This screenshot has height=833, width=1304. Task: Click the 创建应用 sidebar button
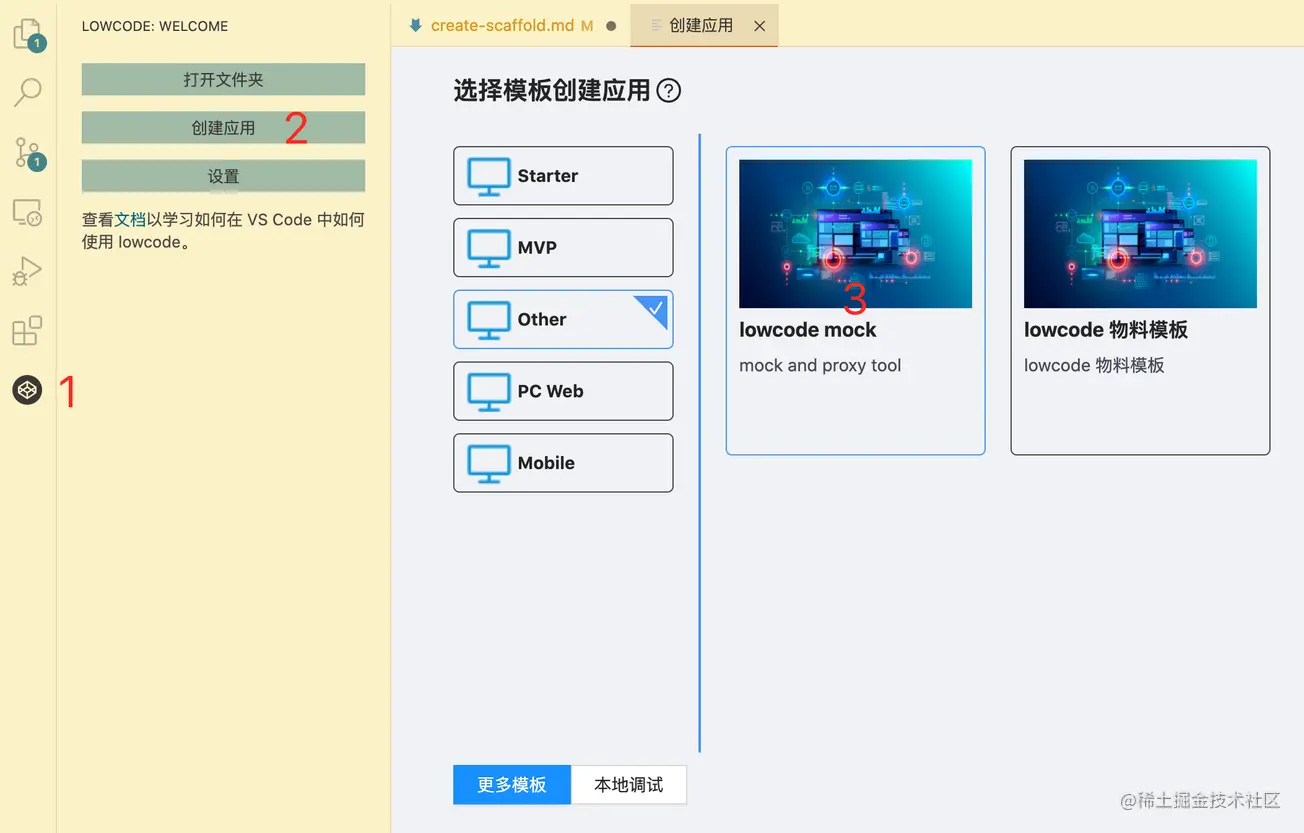tap(223, 128)
